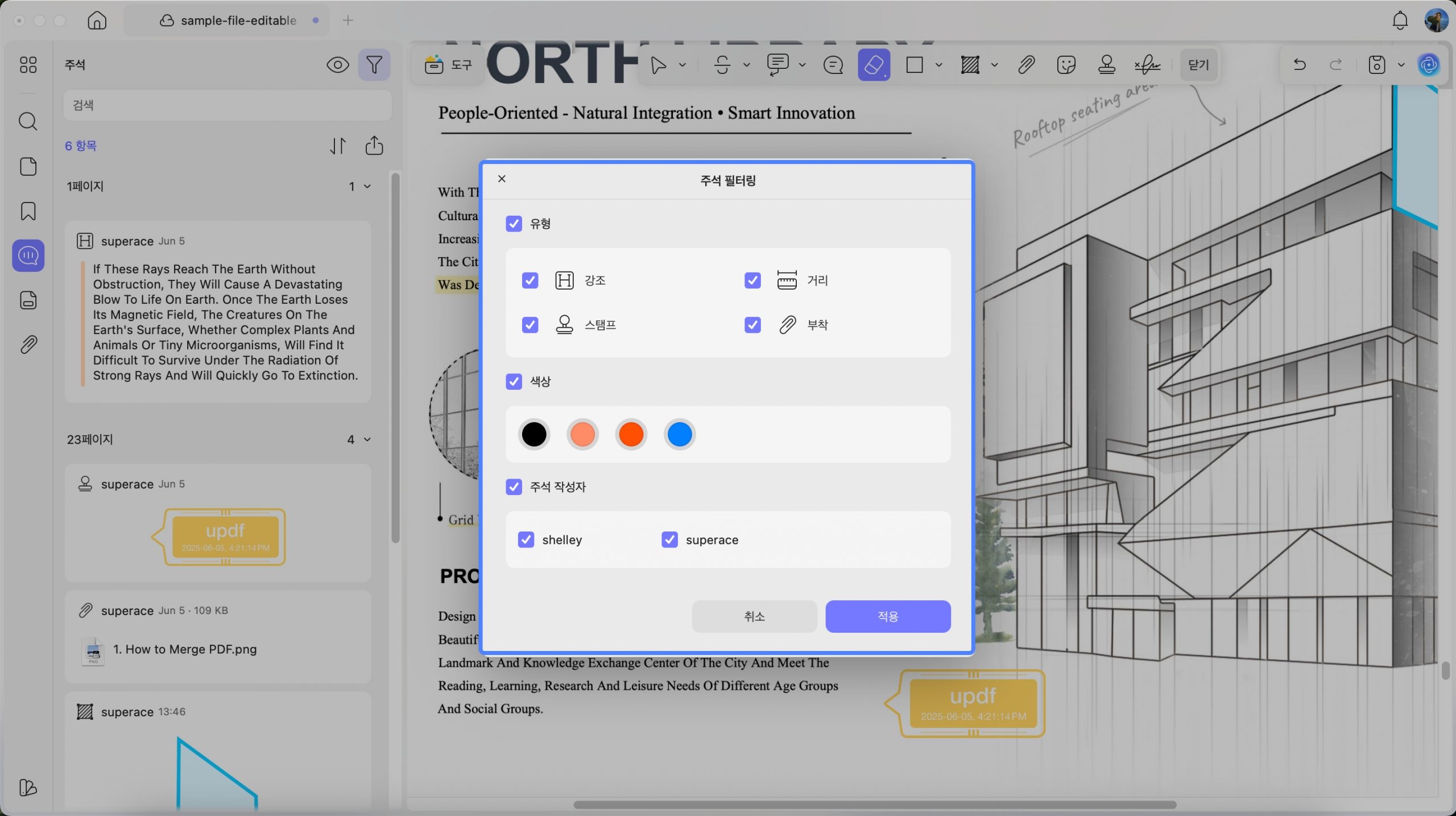Open the stamp tool in toolbar
Image resolution: width=1456 pixels, height=816 pixels.
[1106, 65]
